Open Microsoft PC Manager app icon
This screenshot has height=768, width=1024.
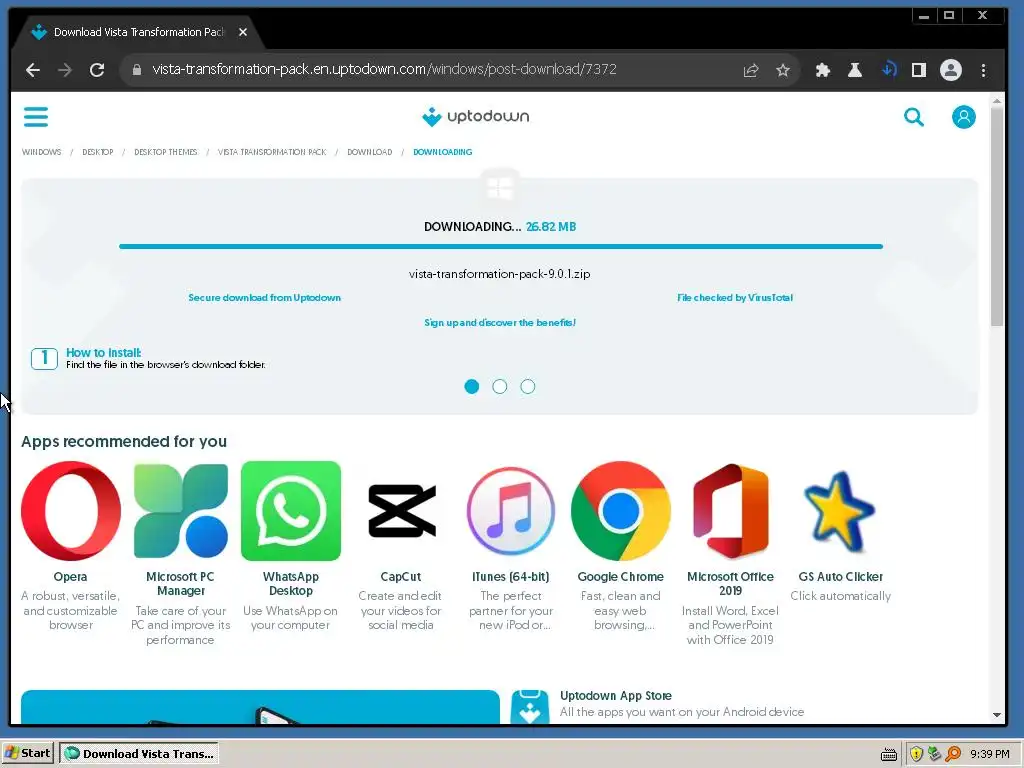181,511
